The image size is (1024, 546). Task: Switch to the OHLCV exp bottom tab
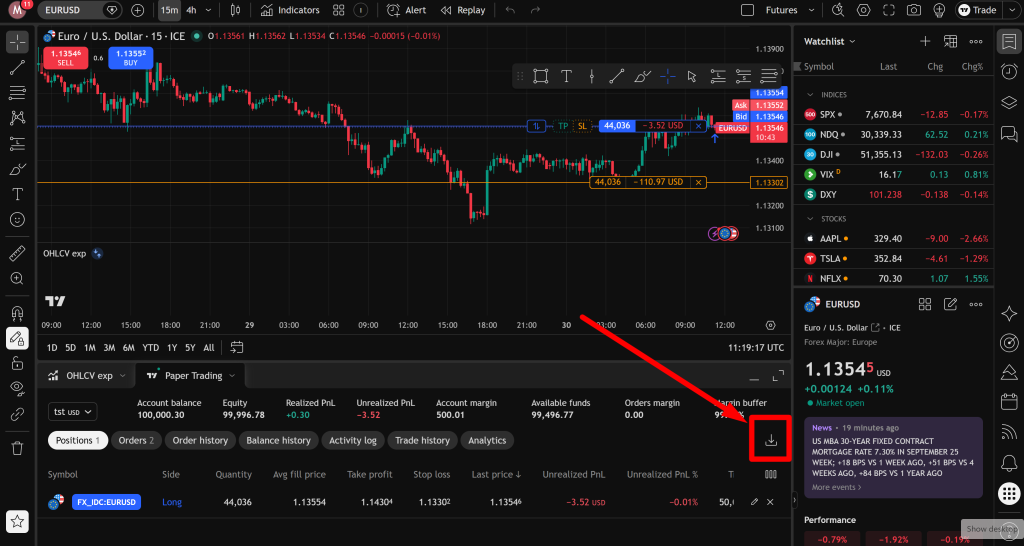(x=86, y=376)
